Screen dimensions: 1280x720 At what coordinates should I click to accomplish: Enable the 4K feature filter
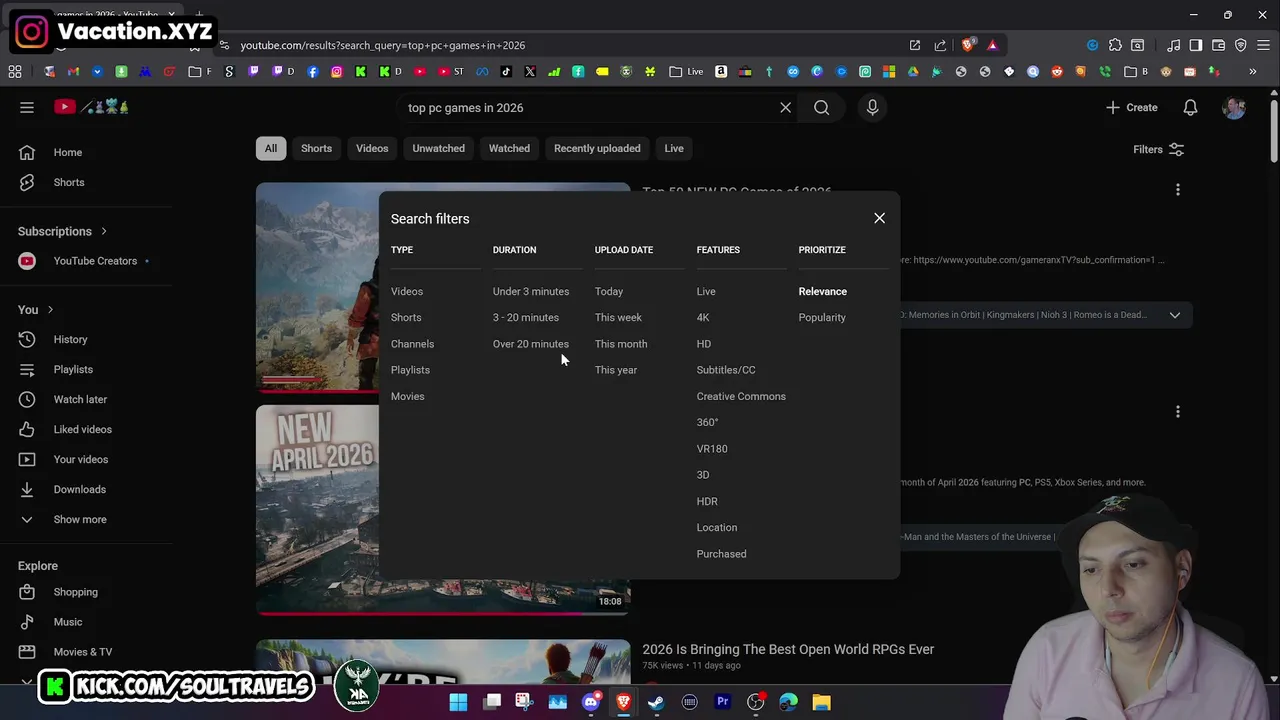703,317
